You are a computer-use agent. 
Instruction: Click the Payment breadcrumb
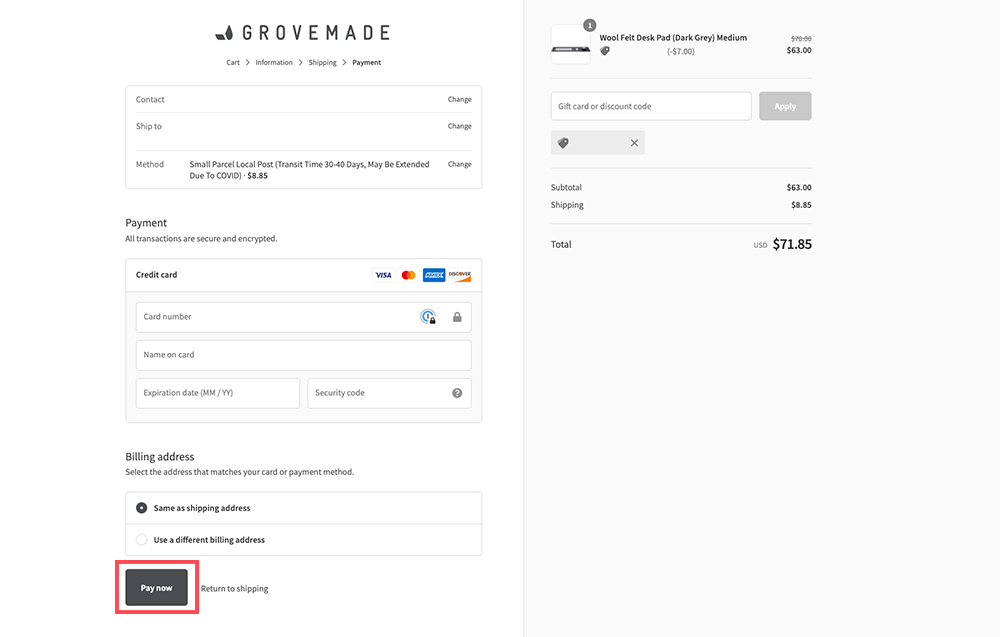click(367, 62)
